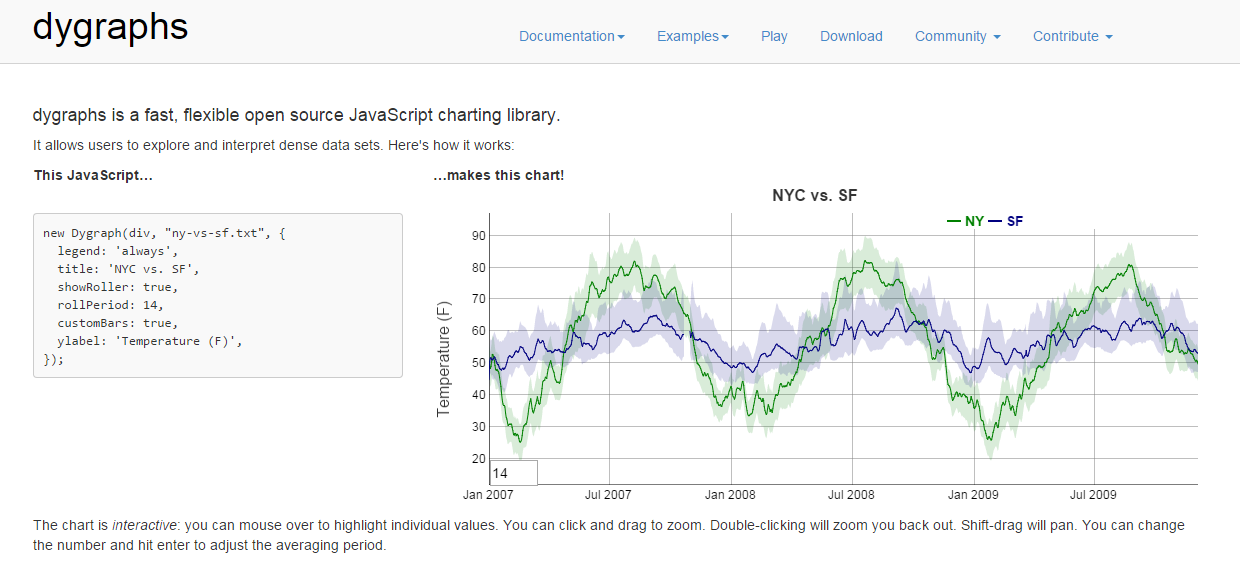Click the Jan 2008 x-axis label
Screen dimensions: 1240x579
pyautogui.click(x=730, y=494)
